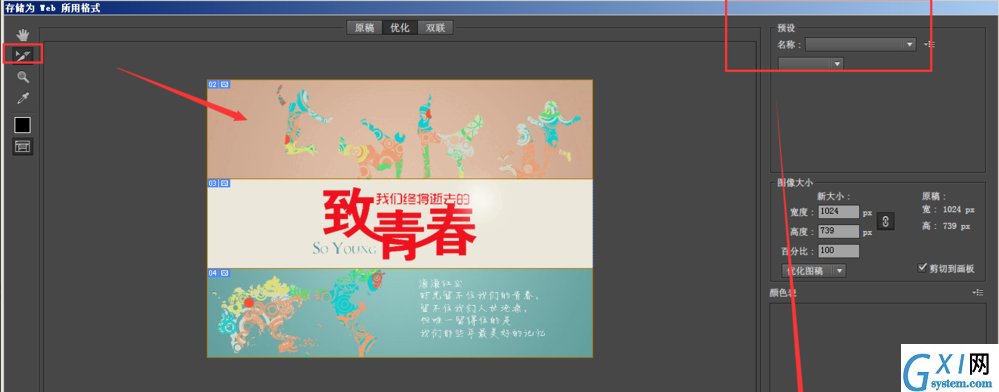Click the 百分比 input field showing 100

point(839,251)
